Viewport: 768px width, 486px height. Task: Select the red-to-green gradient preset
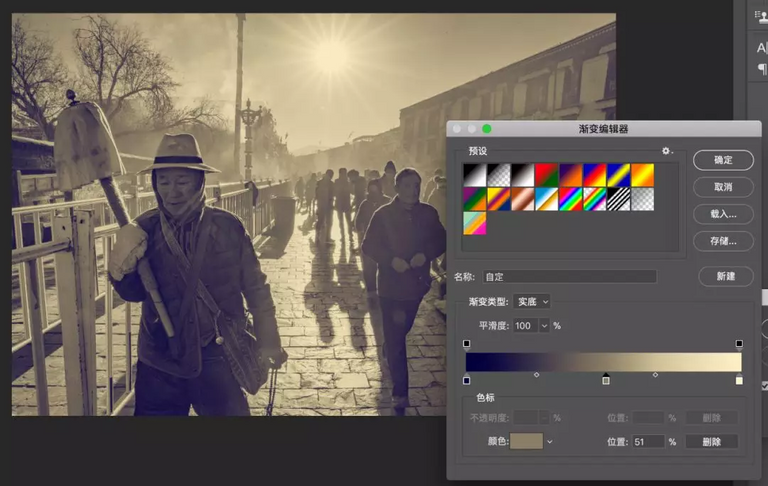tap(547, 175)
